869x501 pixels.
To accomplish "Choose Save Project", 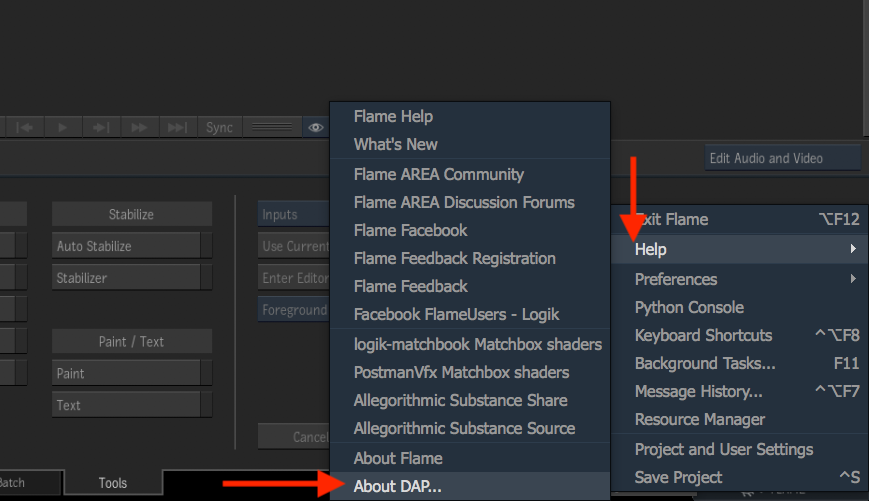I will (740, 477).
